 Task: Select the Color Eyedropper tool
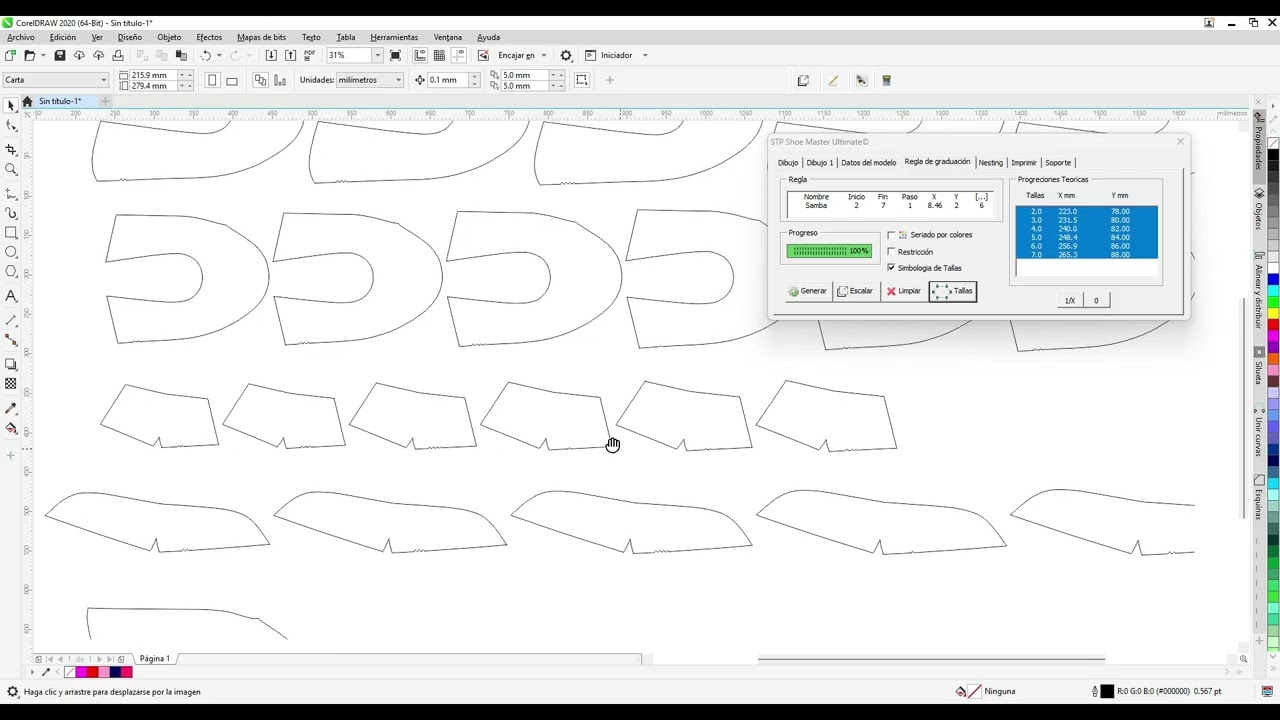(x=11, y=409)
